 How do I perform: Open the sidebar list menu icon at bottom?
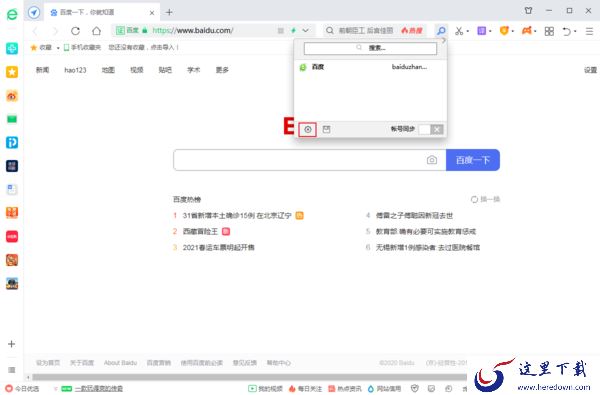tap(12, 370)
